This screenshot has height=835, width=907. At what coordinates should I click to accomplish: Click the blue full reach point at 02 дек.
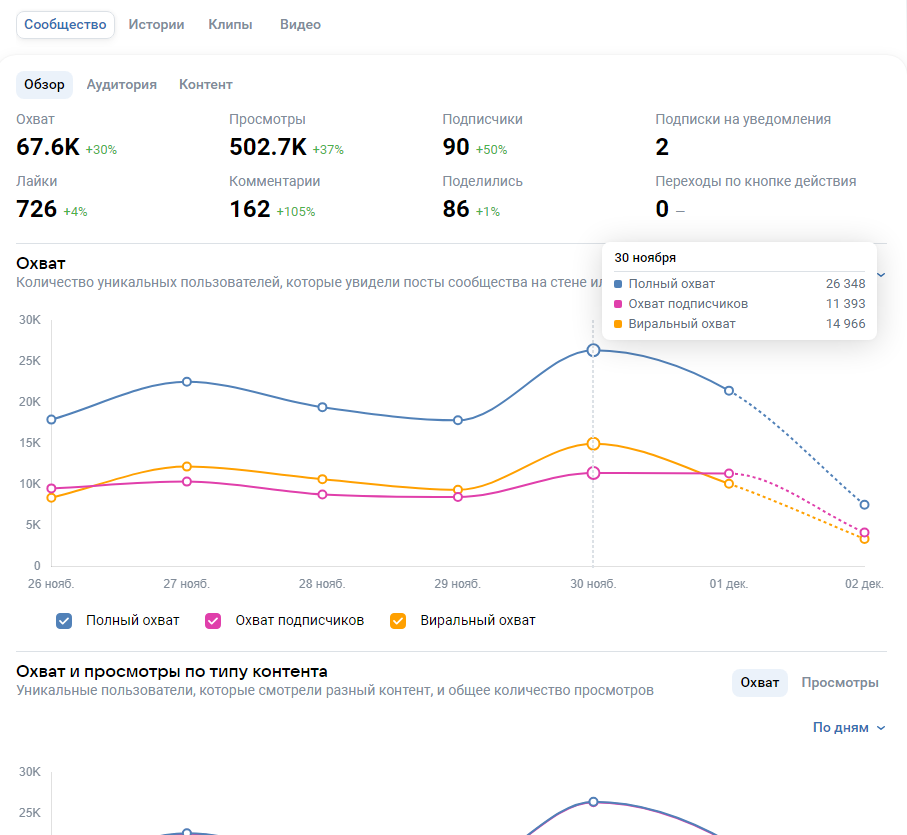tap(864, 505)
